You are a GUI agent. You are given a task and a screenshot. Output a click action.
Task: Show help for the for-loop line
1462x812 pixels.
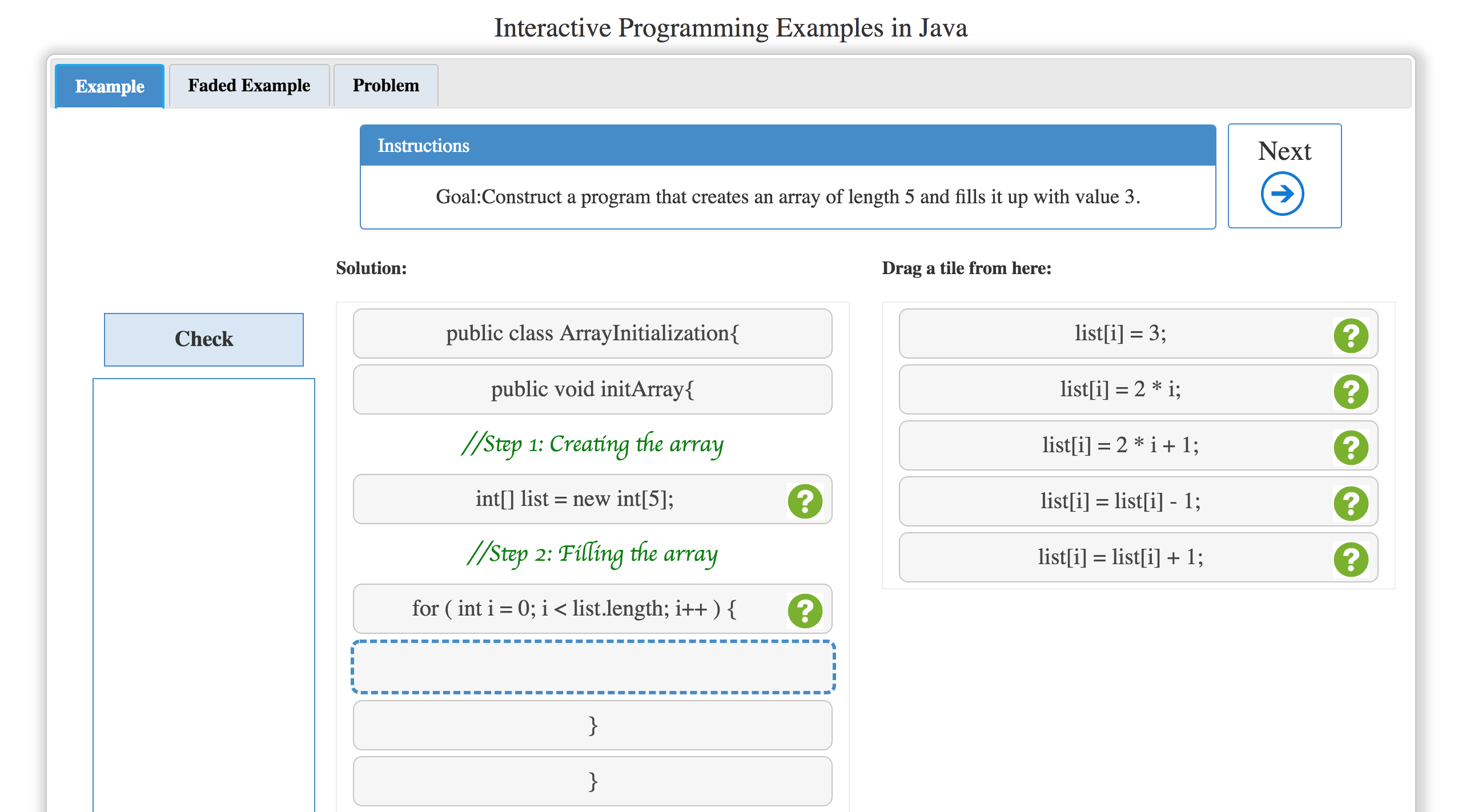point(805,610)
